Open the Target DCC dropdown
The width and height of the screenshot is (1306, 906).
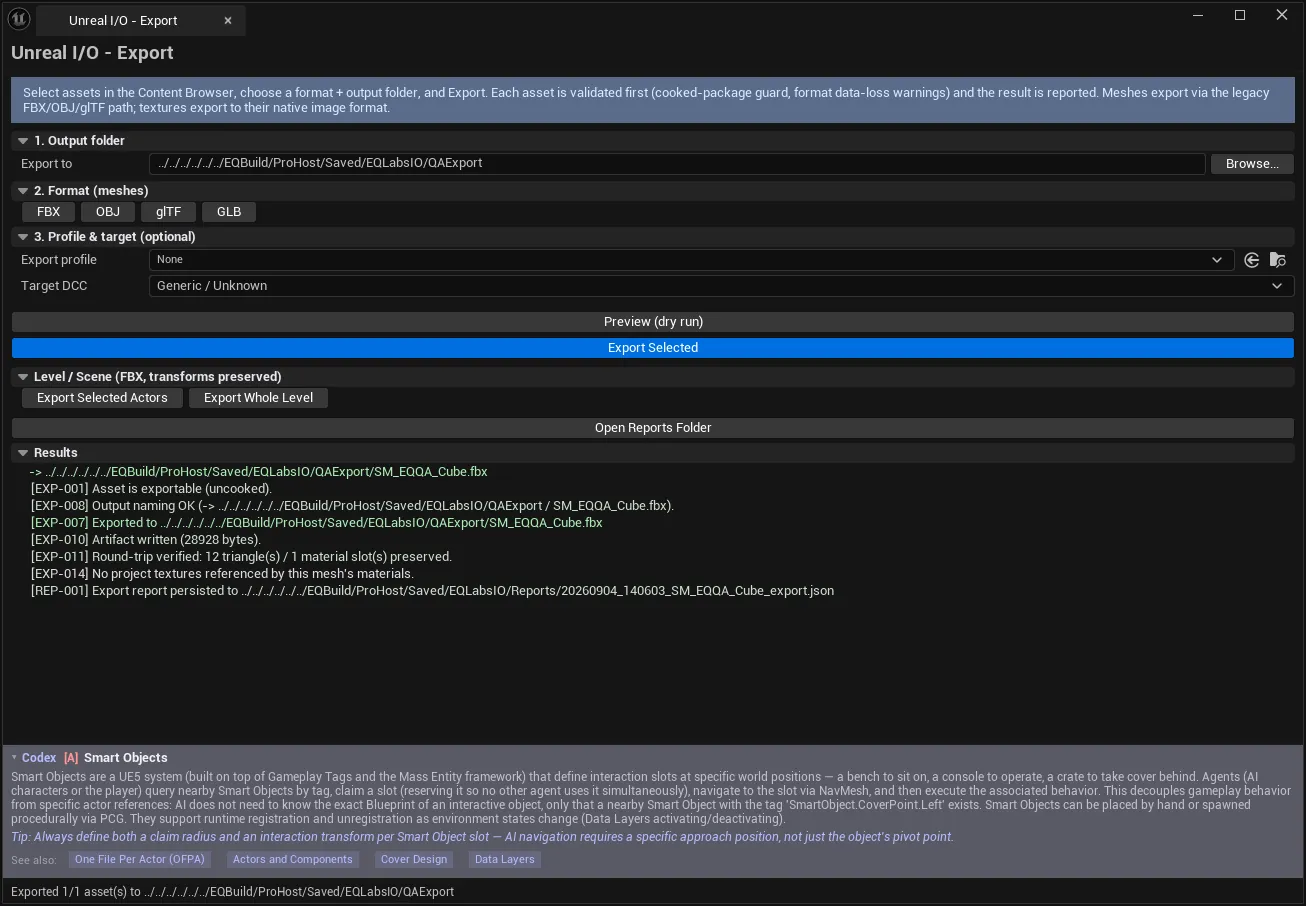721,286
